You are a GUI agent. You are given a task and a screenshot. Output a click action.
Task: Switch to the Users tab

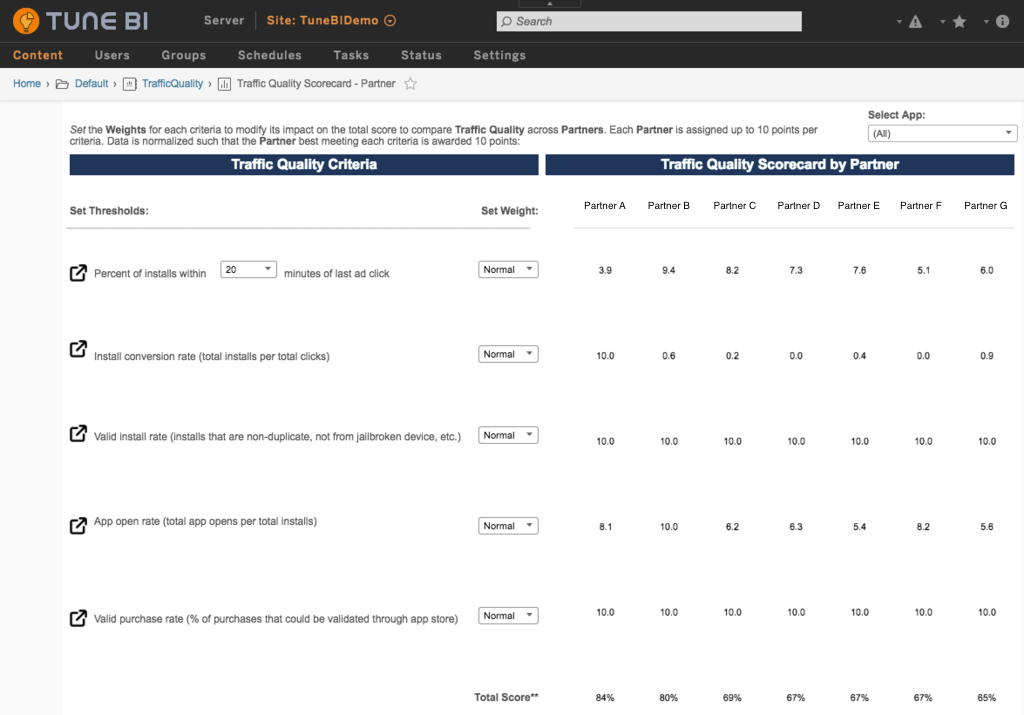pyautogui.click(x=112, y=56)
